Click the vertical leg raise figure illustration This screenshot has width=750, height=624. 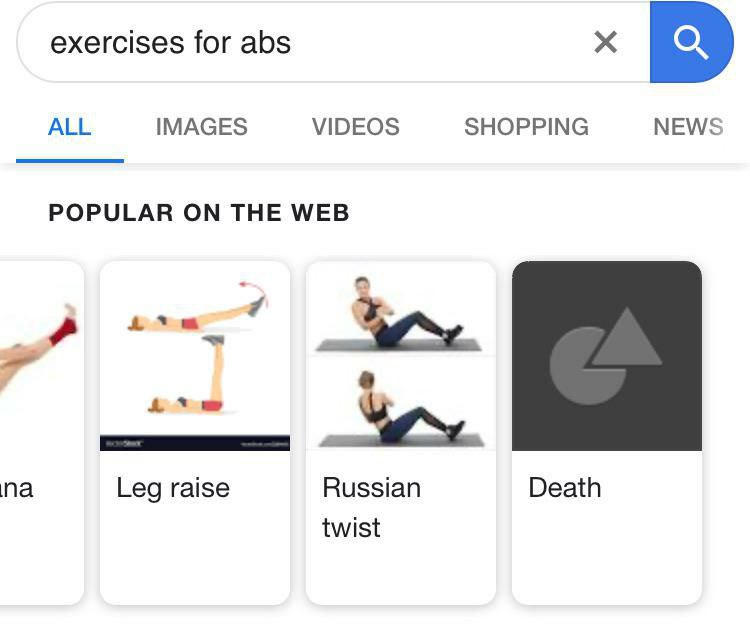(189, 375)
